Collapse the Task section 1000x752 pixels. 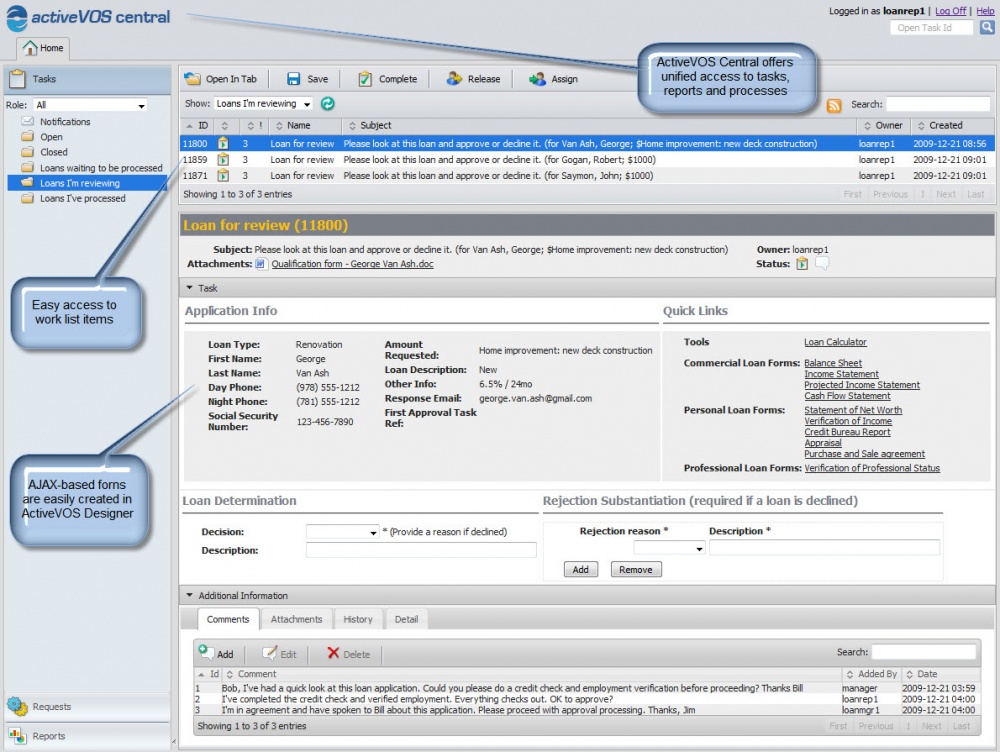pyautogui.click(x=189, y=288)
